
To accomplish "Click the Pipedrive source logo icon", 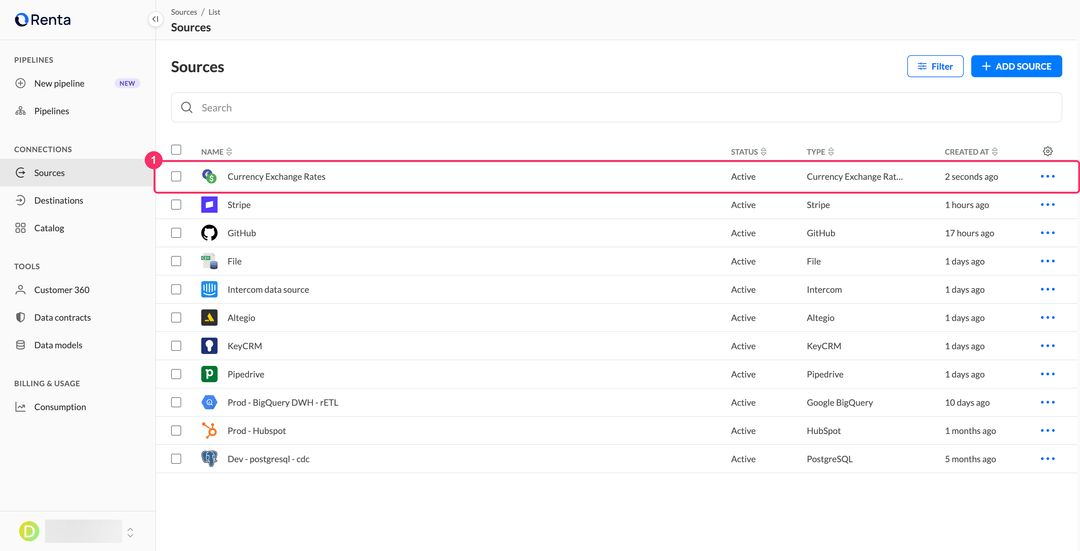I will tap(209, 374).
